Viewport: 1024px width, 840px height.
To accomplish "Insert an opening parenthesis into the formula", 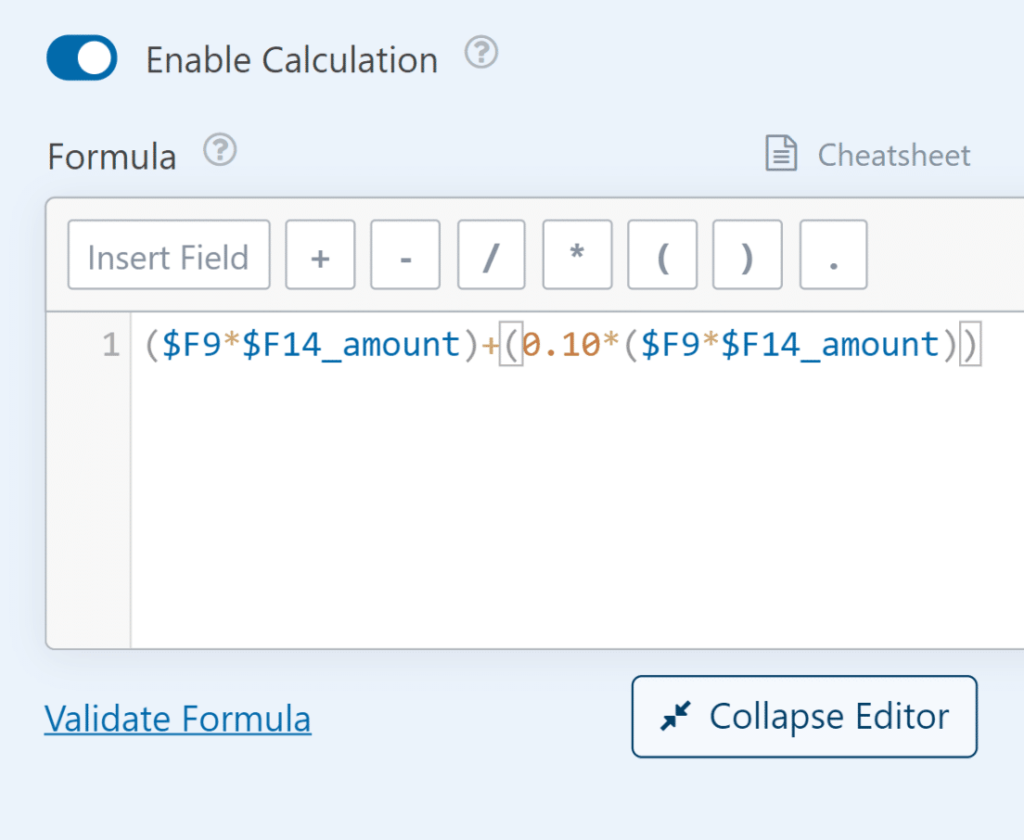I will [x=661, y=254].
